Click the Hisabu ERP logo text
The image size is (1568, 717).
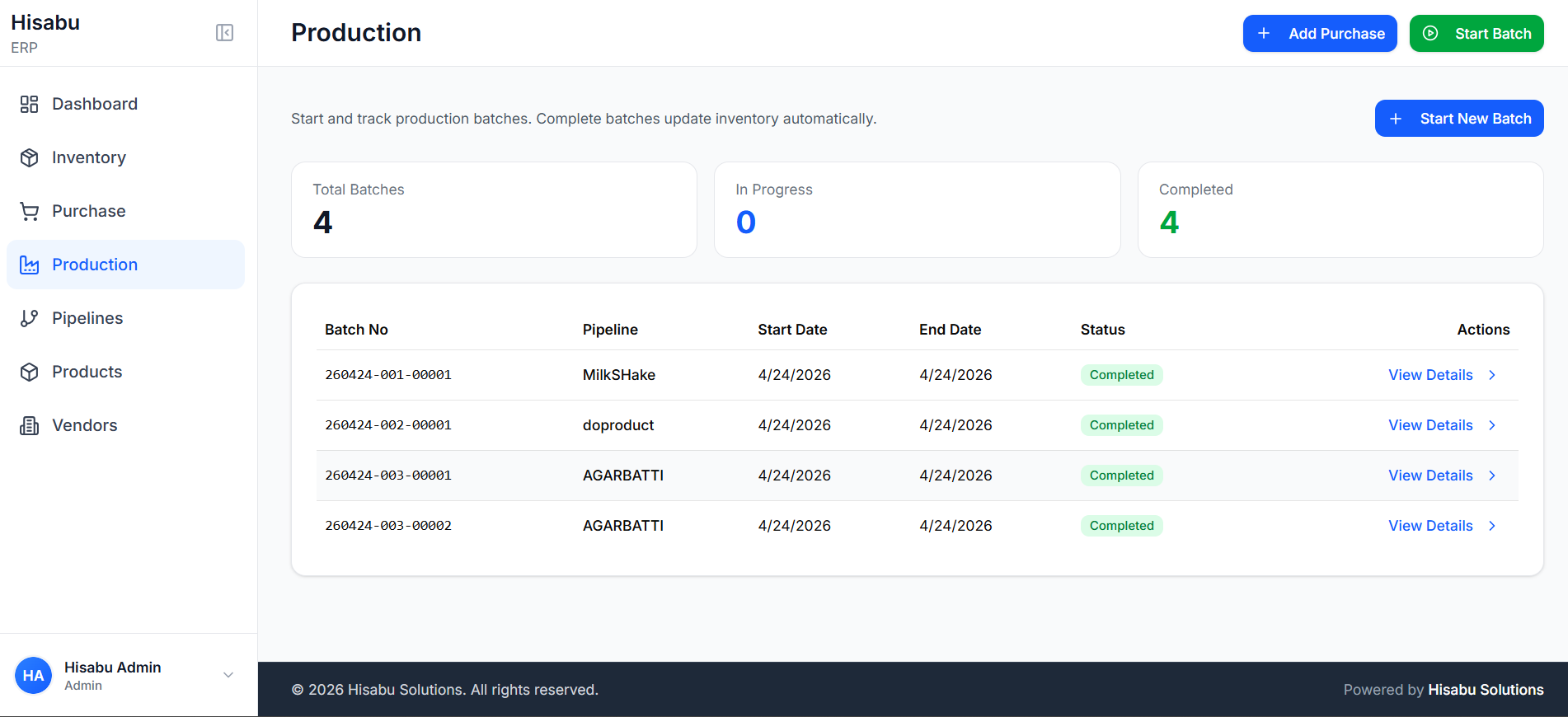coord(45,33)
